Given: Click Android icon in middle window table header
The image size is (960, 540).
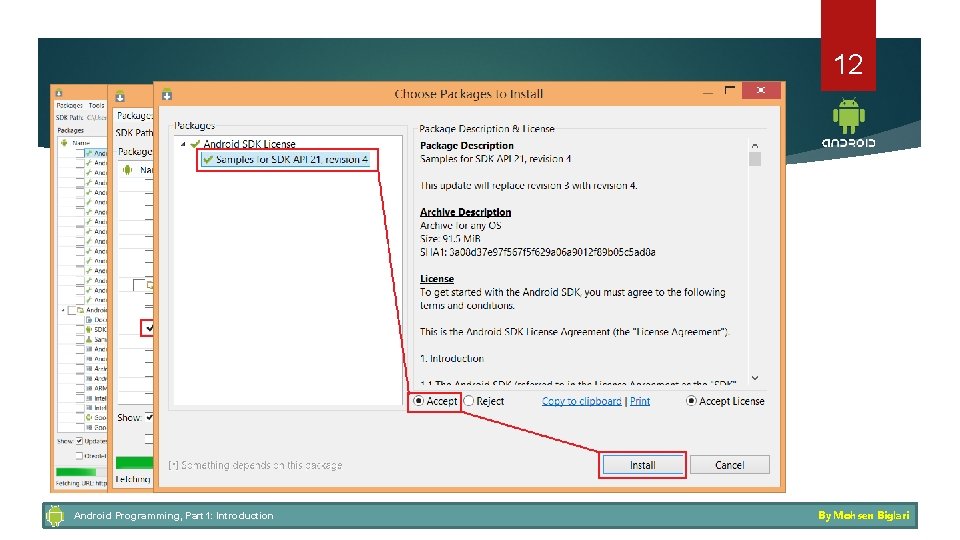Looking at the screenshot, I should click(127, 170).
